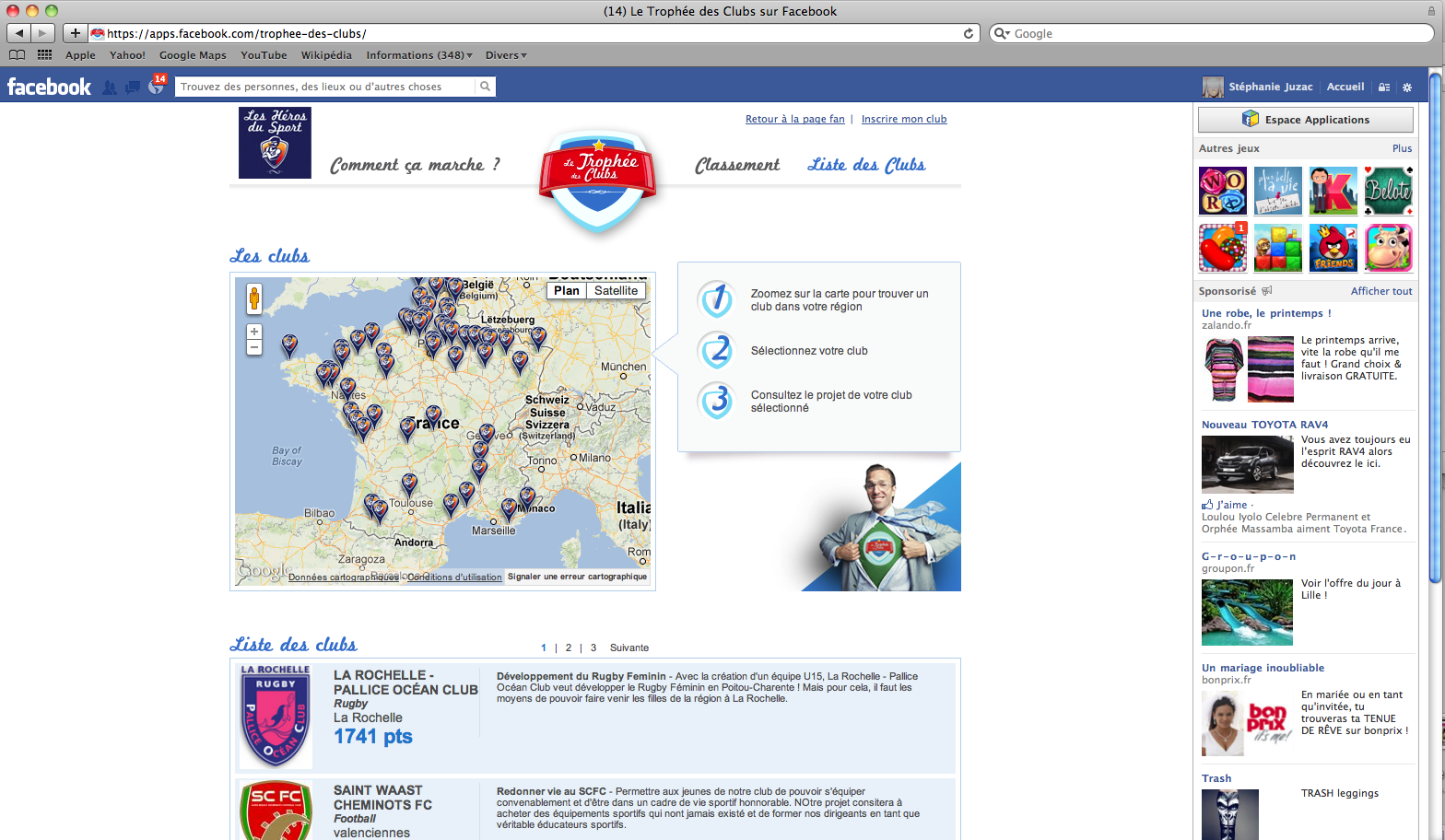Select the Street View pegman on map
The image size is (1445, 840).
pos(254,298)
